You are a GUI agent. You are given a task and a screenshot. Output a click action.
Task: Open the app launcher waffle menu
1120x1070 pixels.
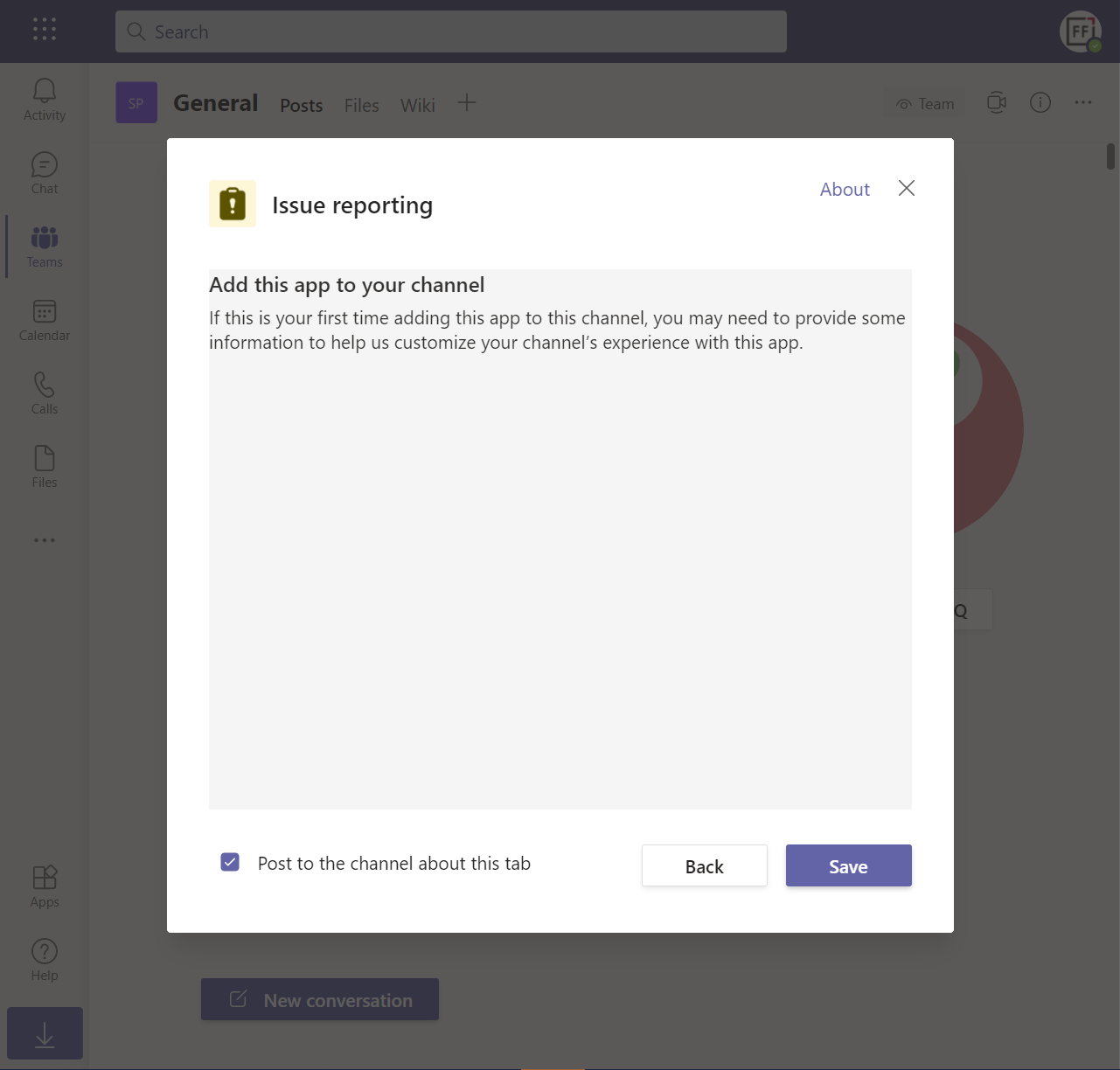click(x=45, y=29)
